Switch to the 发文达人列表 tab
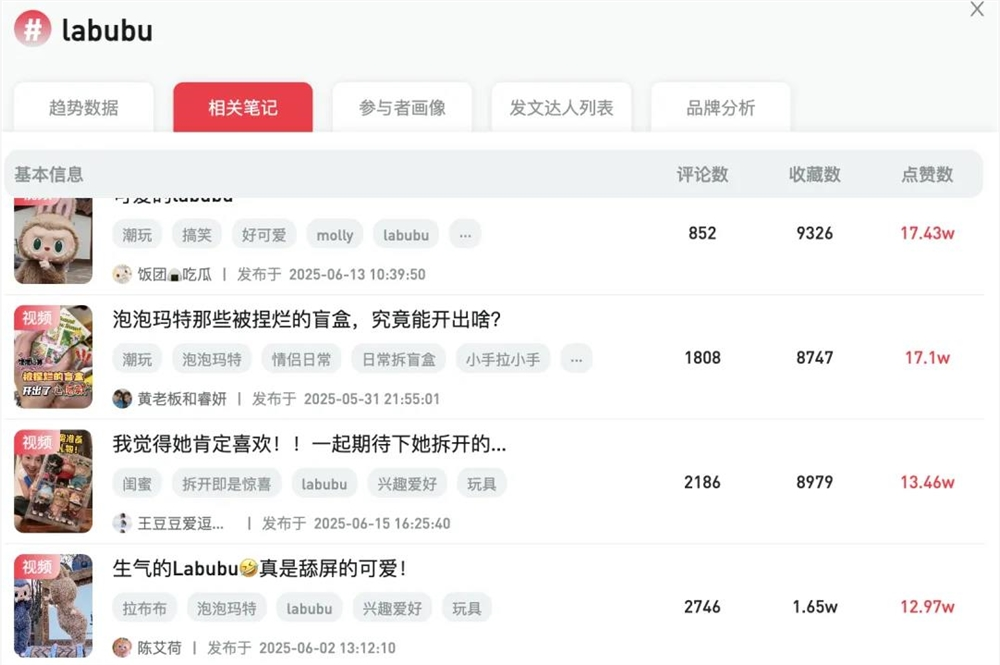Image resolution: width=1000 pixels, height=665 pixels. click(561, 105)
